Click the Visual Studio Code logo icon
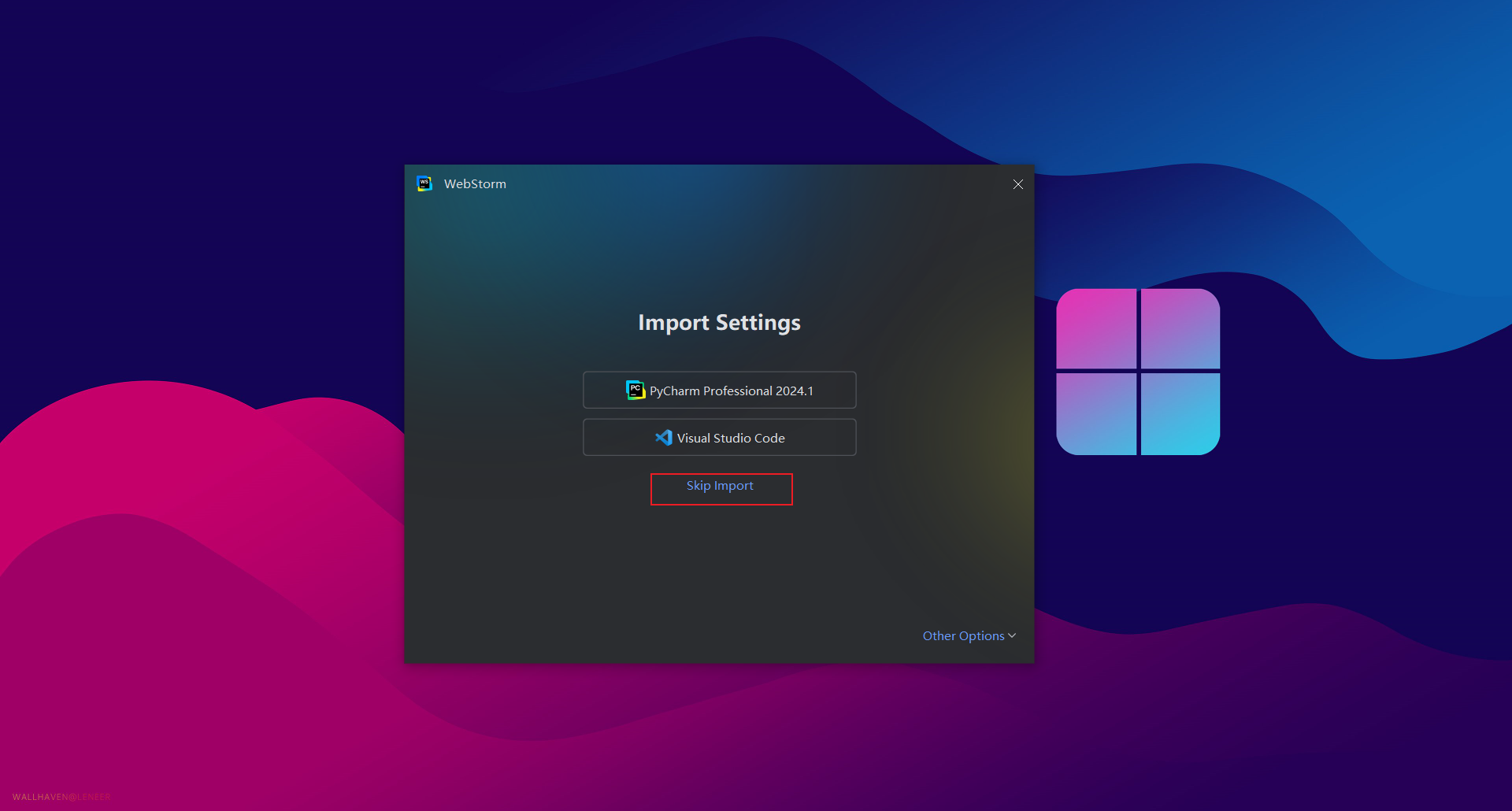1512x811 pixels. (x=664, y=438)
